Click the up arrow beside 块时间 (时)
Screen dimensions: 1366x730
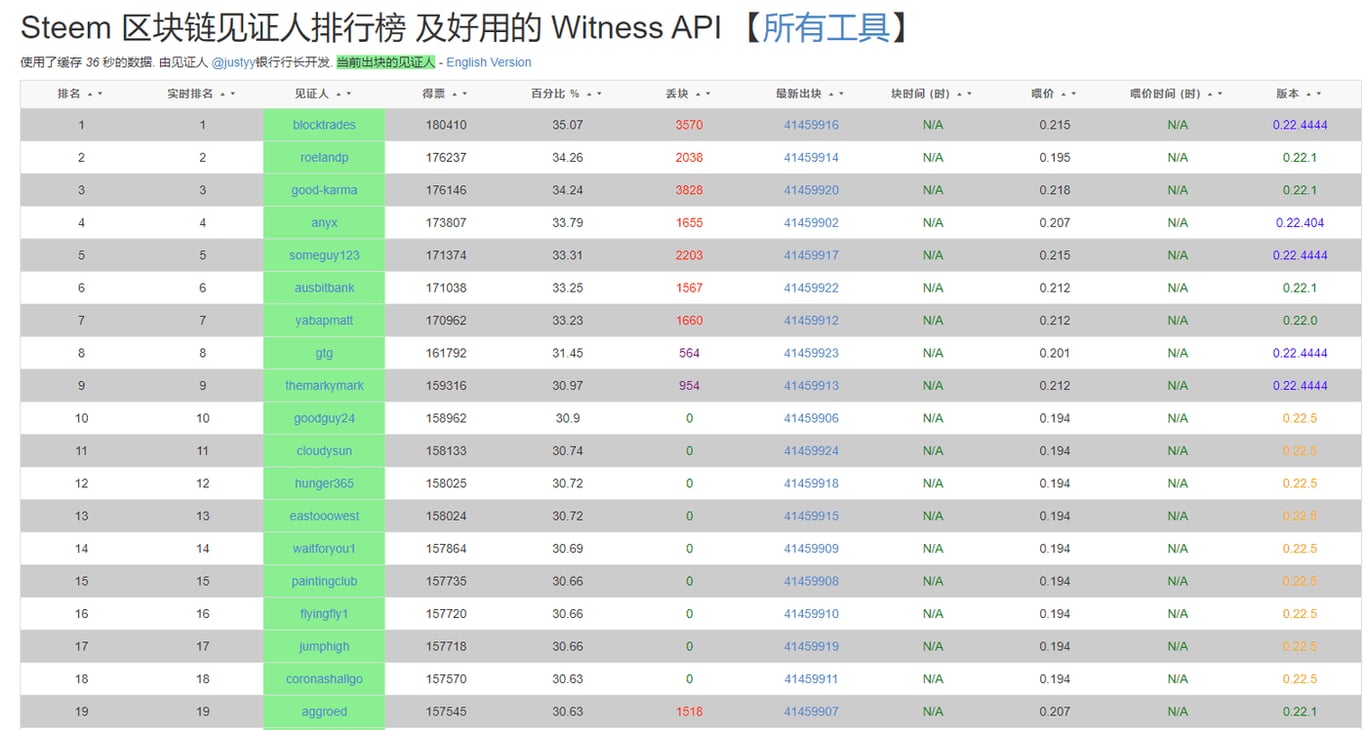958,94
